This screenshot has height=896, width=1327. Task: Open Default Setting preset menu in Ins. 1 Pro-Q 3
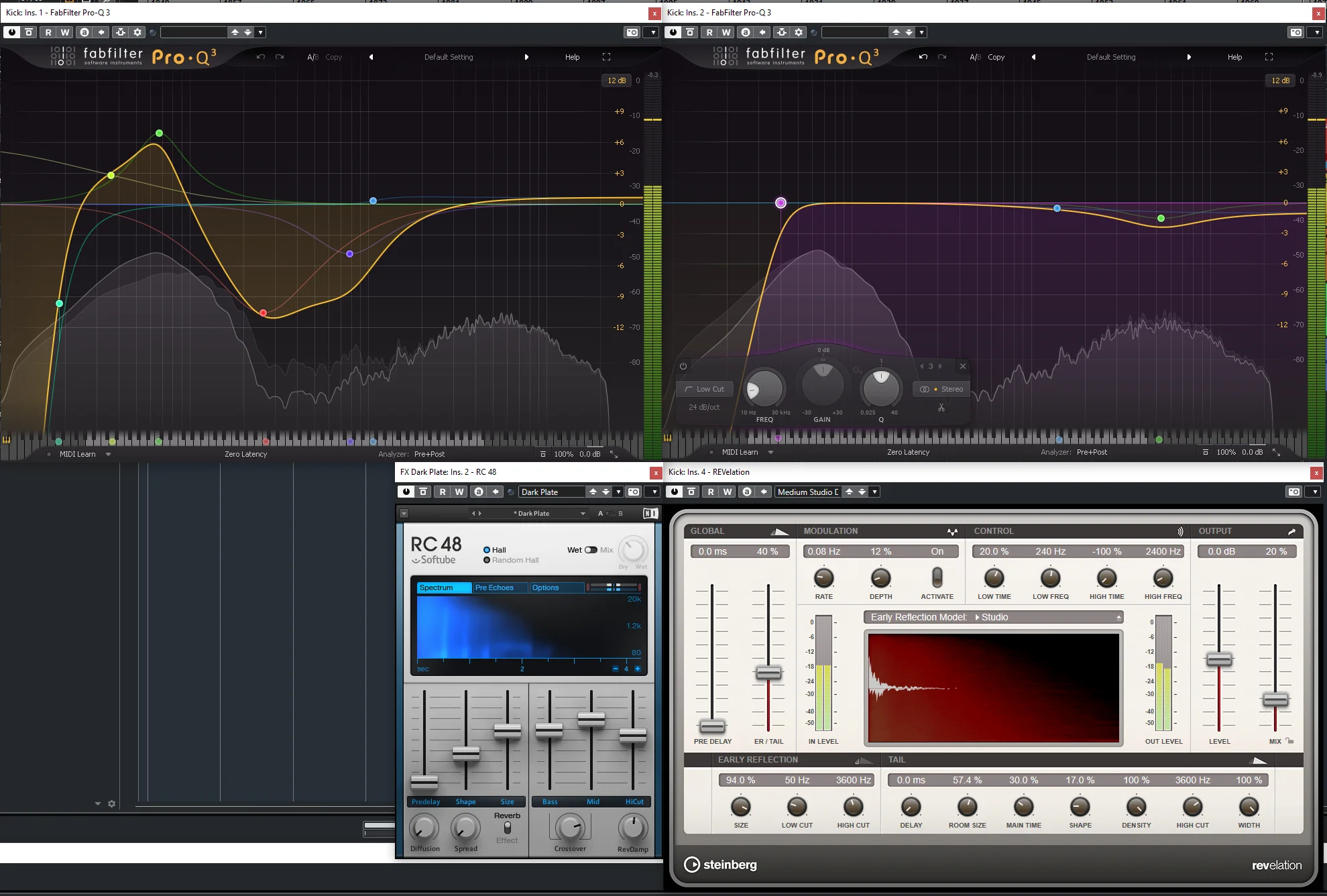pyautogui.click(x=449, y=57)
